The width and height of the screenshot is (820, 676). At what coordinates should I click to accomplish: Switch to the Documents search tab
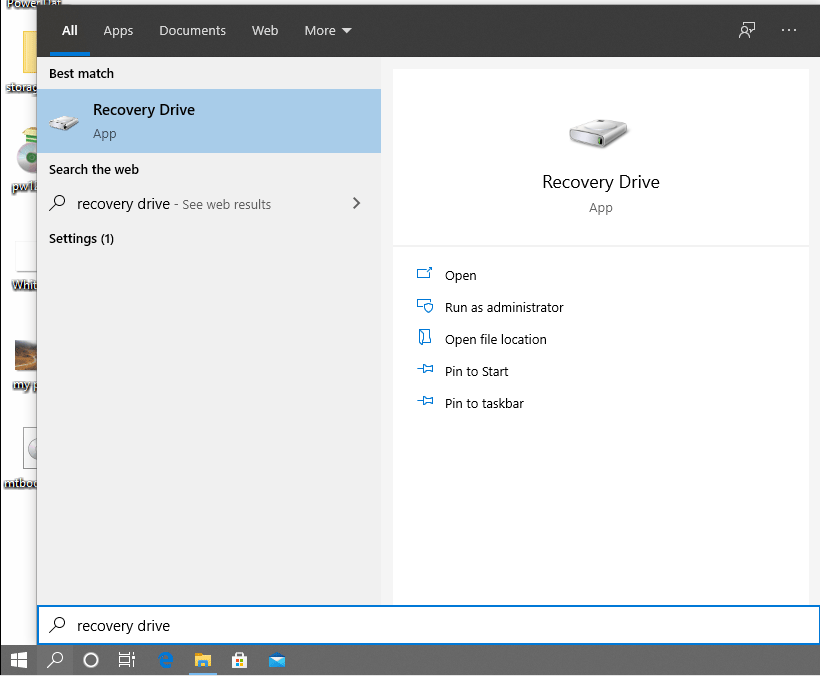click(x=192, y=30)
